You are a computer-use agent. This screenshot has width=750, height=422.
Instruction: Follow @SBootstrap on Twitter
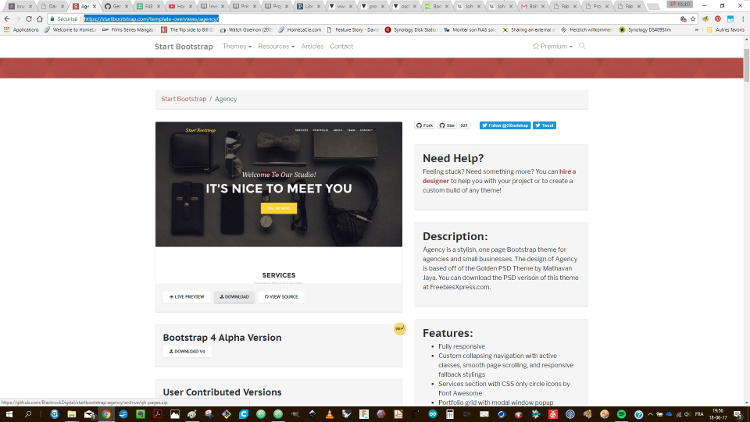coord(505,125)
